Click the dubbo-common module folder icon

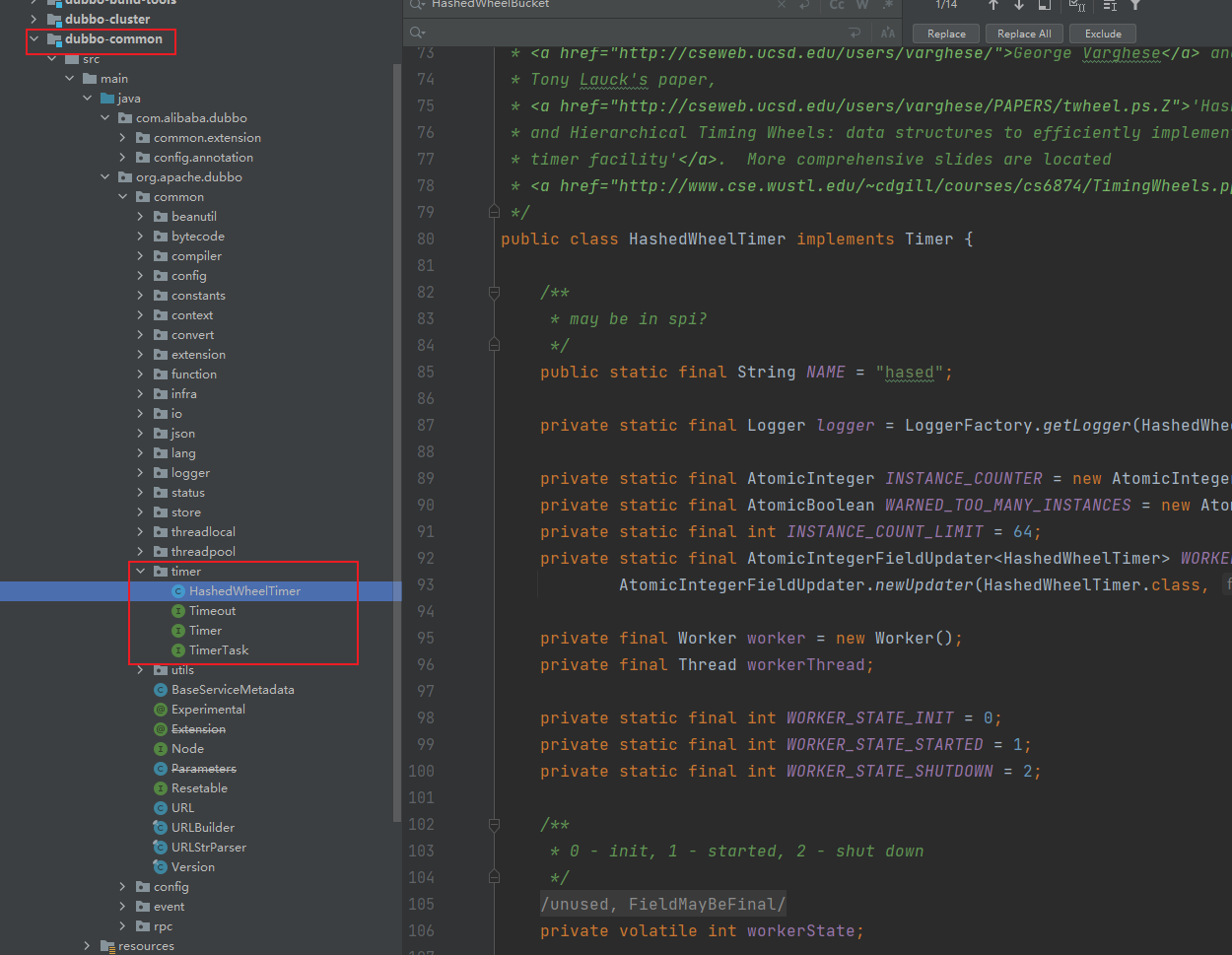tap(55, 39)
